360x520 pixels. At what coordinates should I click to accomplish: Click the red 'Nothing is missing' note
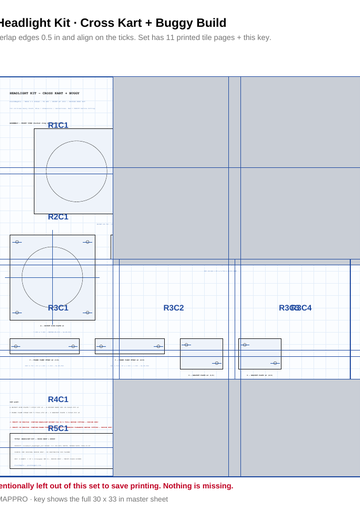116,486
